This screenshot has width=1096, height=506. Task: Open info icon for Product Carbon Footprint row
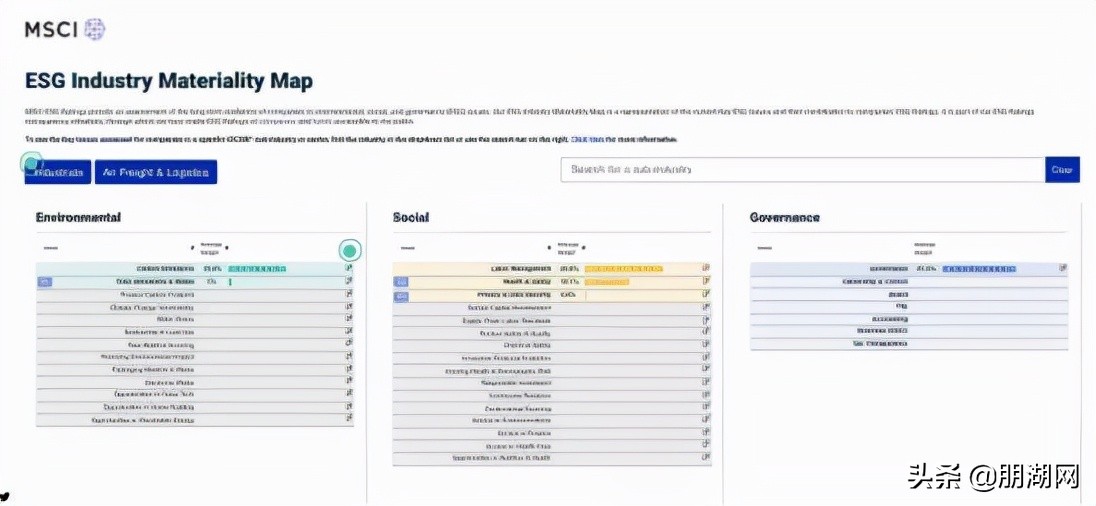click(x=349, y=294)
